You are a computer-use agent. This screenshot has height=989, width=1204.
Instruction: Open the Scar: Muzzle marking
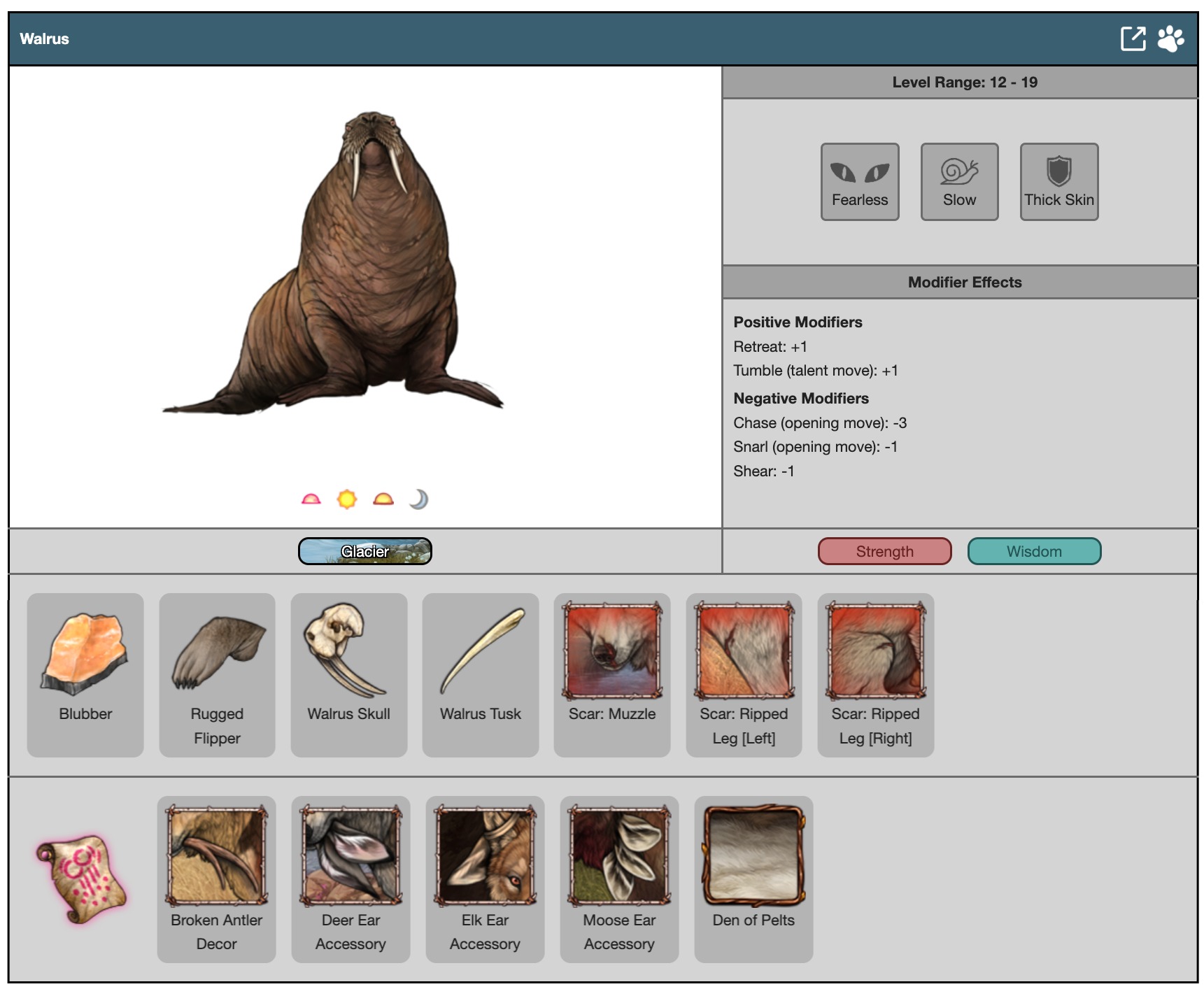pos(612,674)
